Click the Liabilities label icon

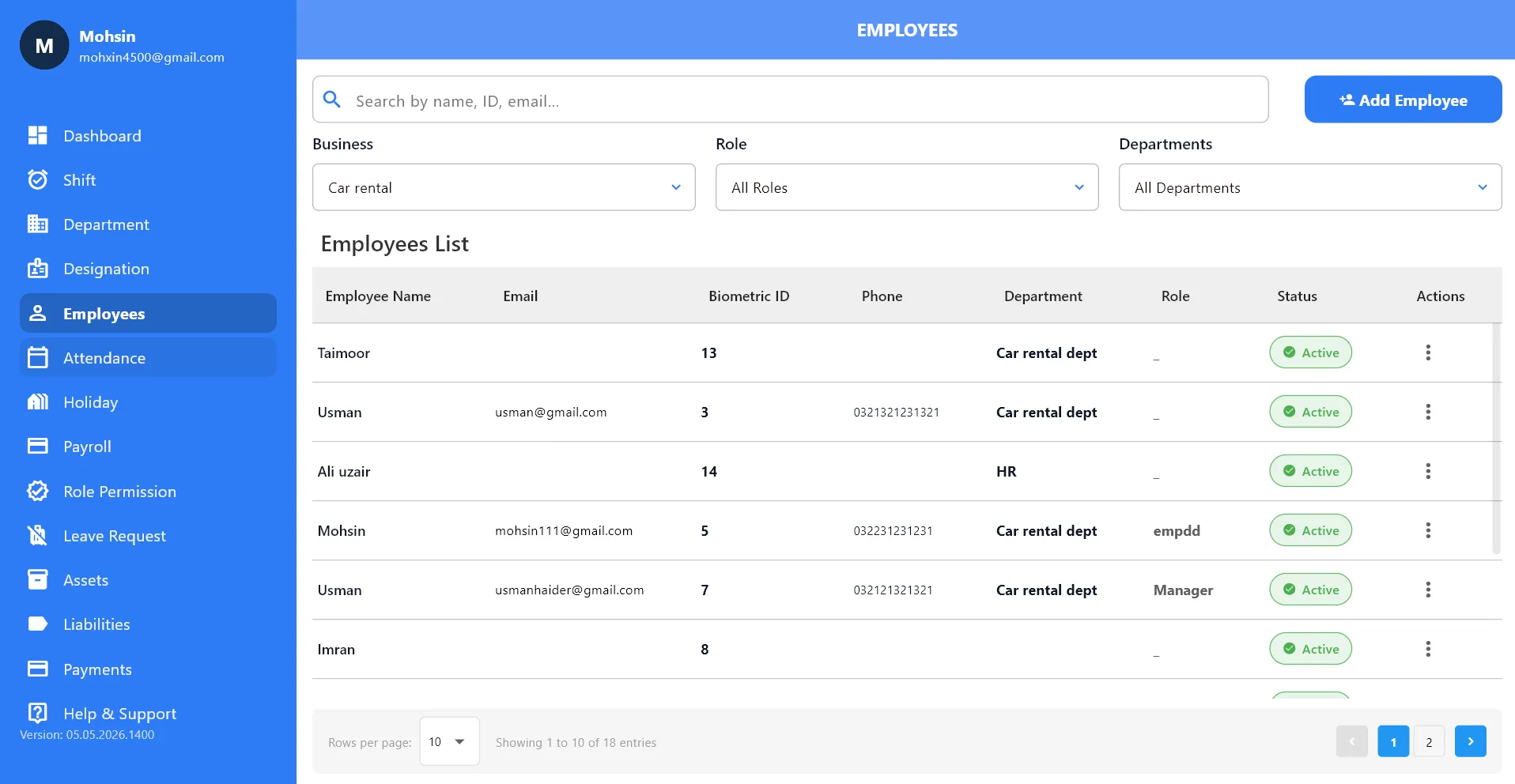pyautogui.click(x=37, y=624)
